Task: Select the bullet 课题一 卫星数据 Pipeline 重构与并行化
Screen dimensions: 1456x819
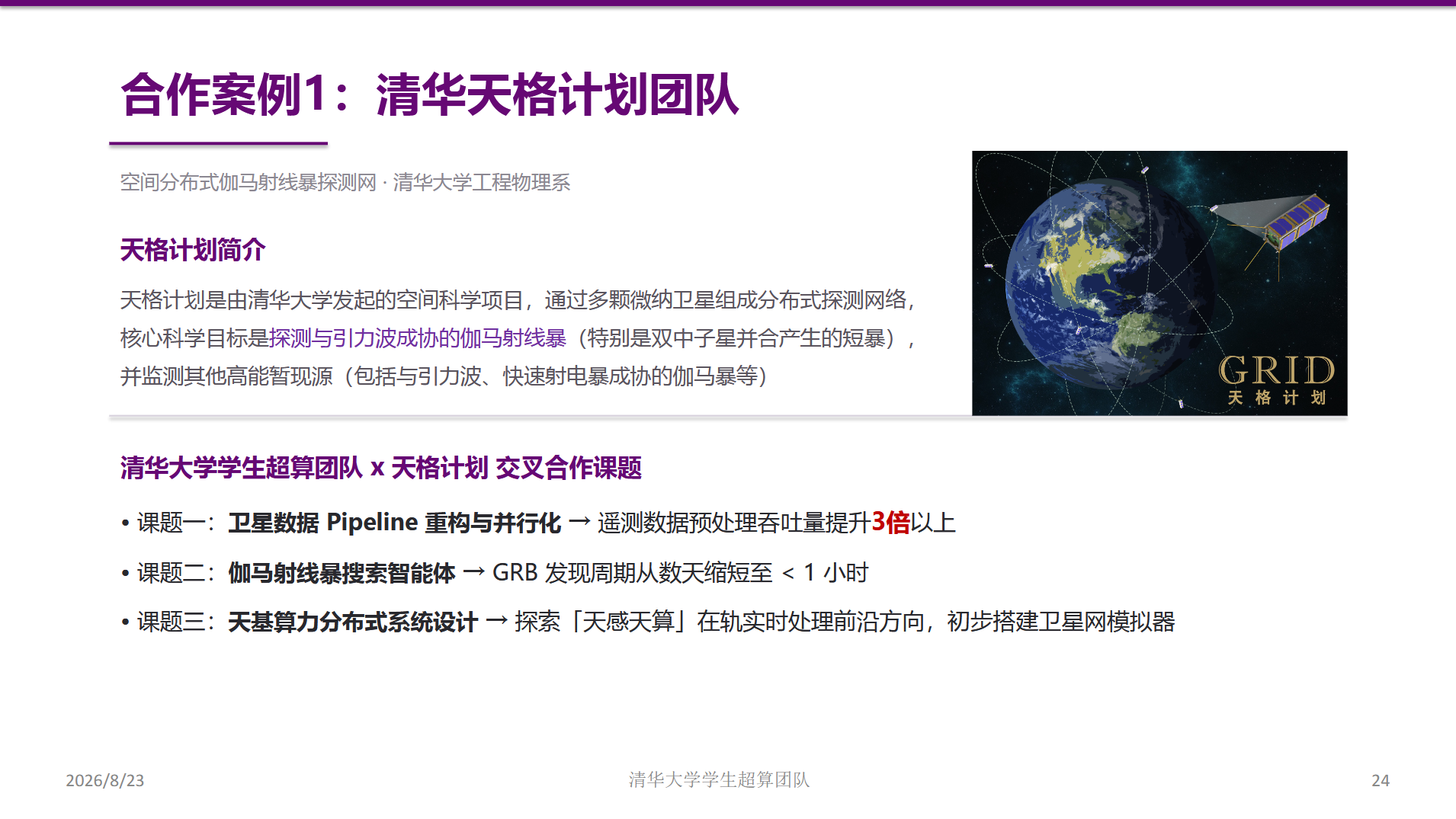Action: coord(537,523)
